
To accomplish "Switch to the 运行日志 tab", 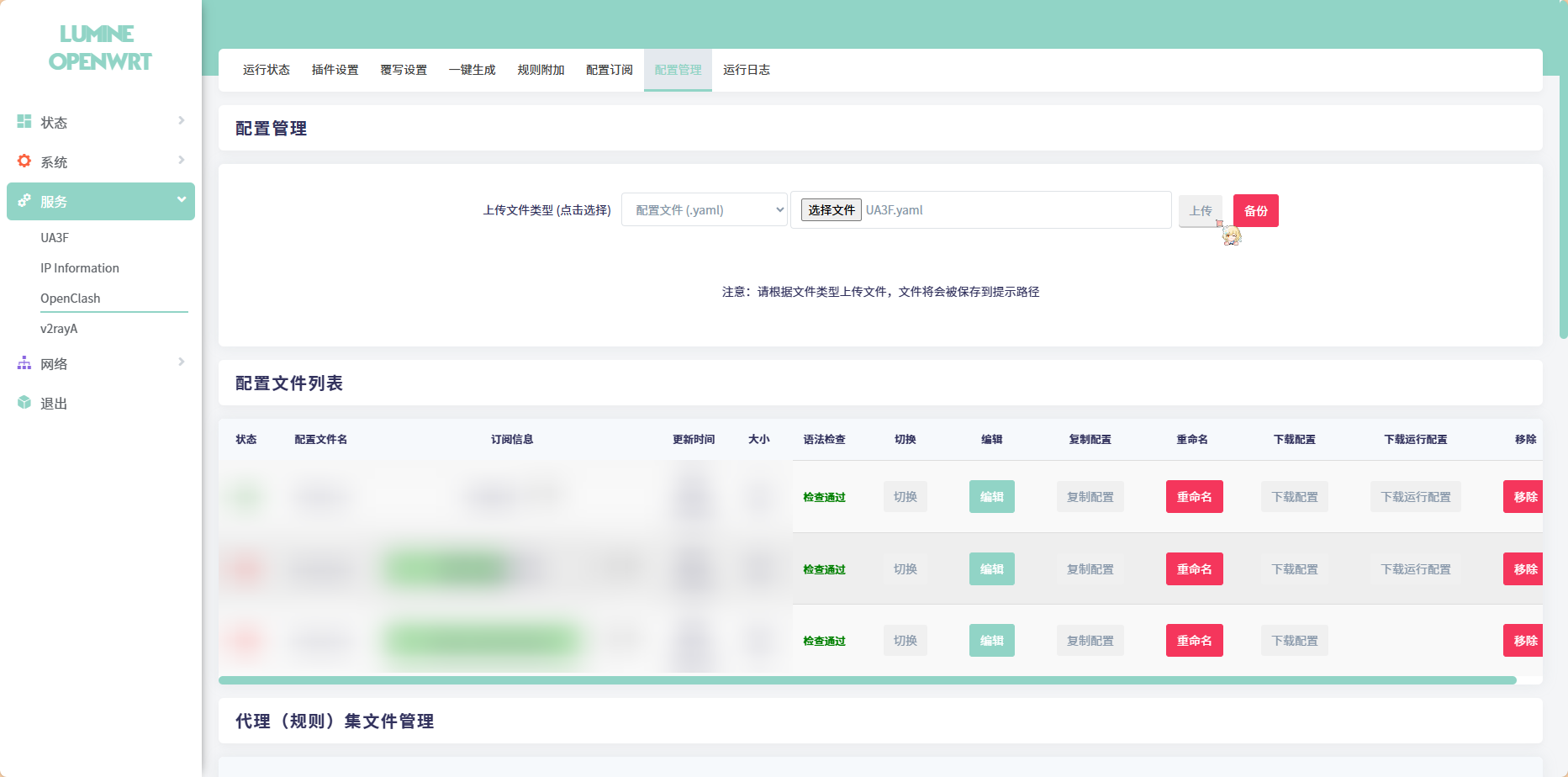I will [746, 70].
